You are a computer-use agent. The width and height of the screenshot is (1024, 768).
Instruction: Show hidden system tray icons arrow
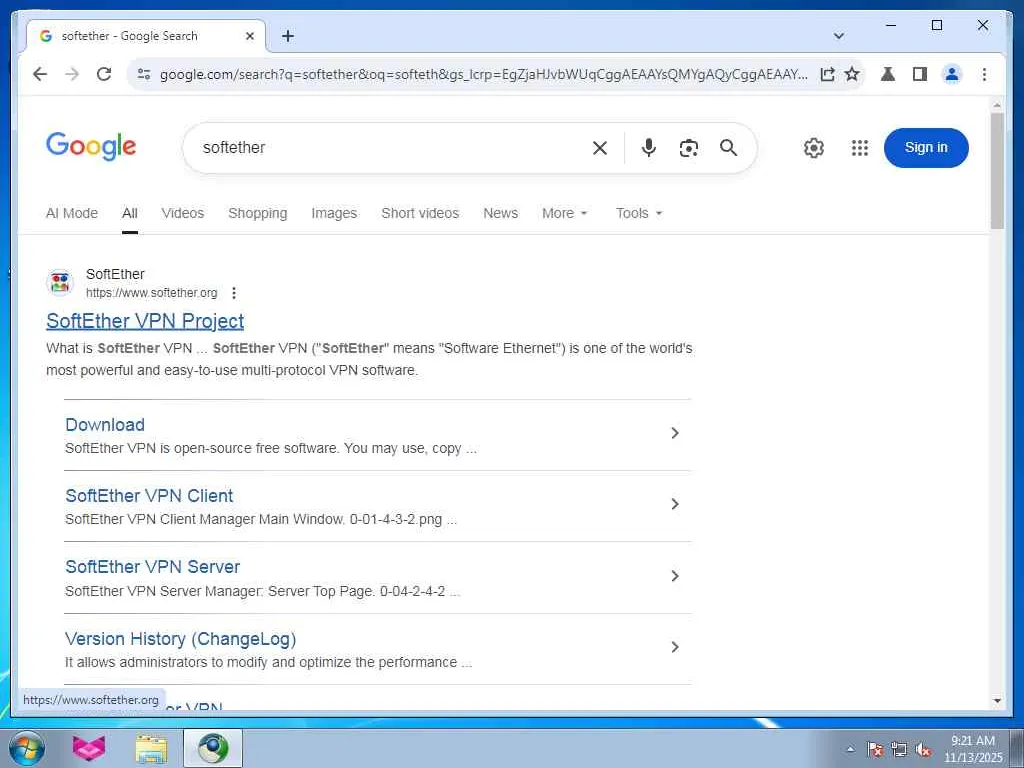[850, 749]
